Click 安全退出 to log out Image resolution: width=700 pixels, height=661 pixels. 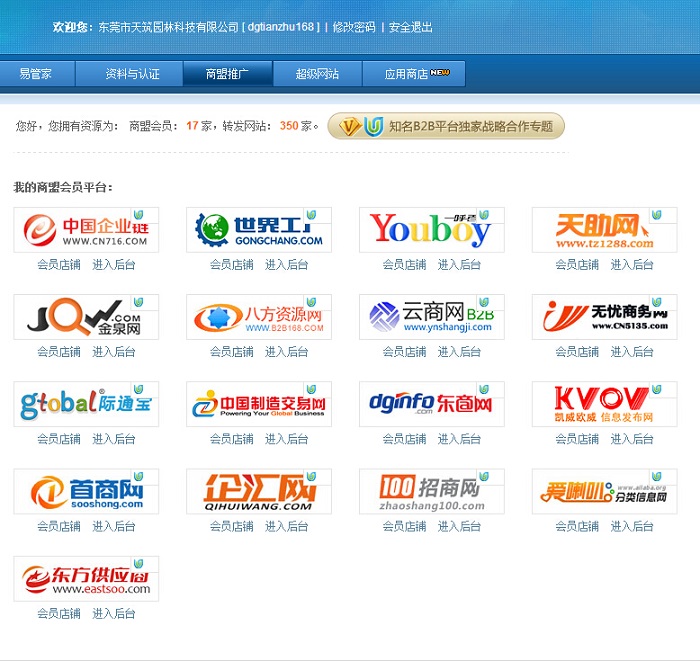click(x=411, y=27)
